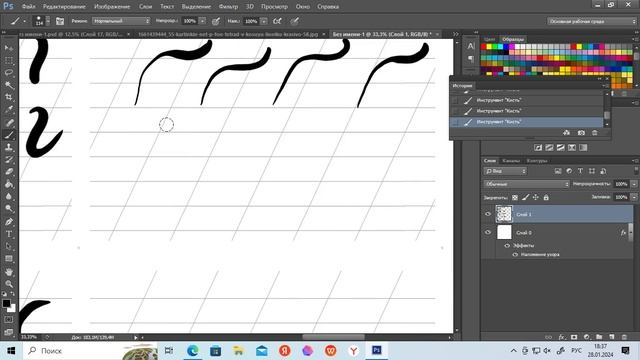Select the Dodge tool
The image size is (640, 360).
[9, 209]
